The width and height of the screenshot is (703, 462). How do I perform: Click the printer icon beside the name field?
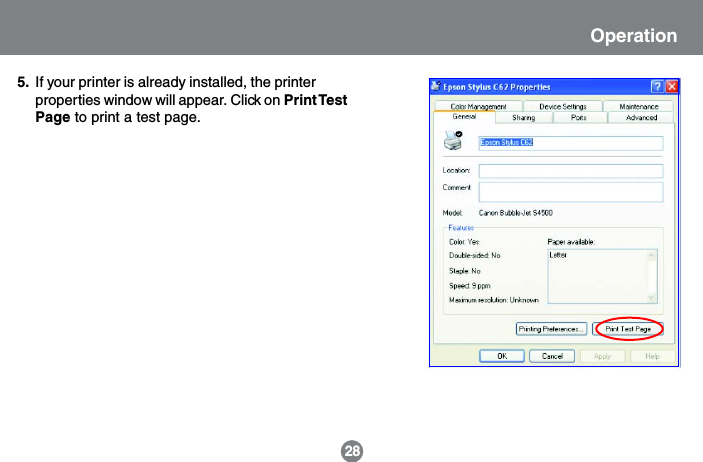tap(453, 140)
